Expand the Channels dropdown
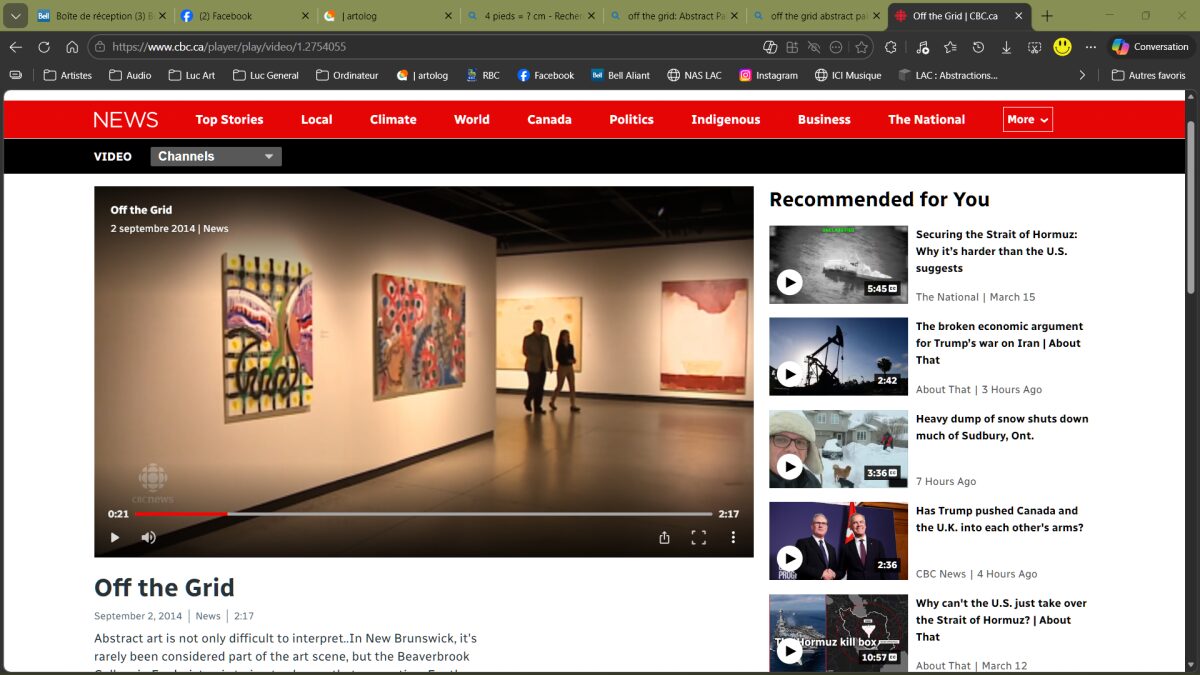Screen dimensions: 1200x675 pos(216,156)
